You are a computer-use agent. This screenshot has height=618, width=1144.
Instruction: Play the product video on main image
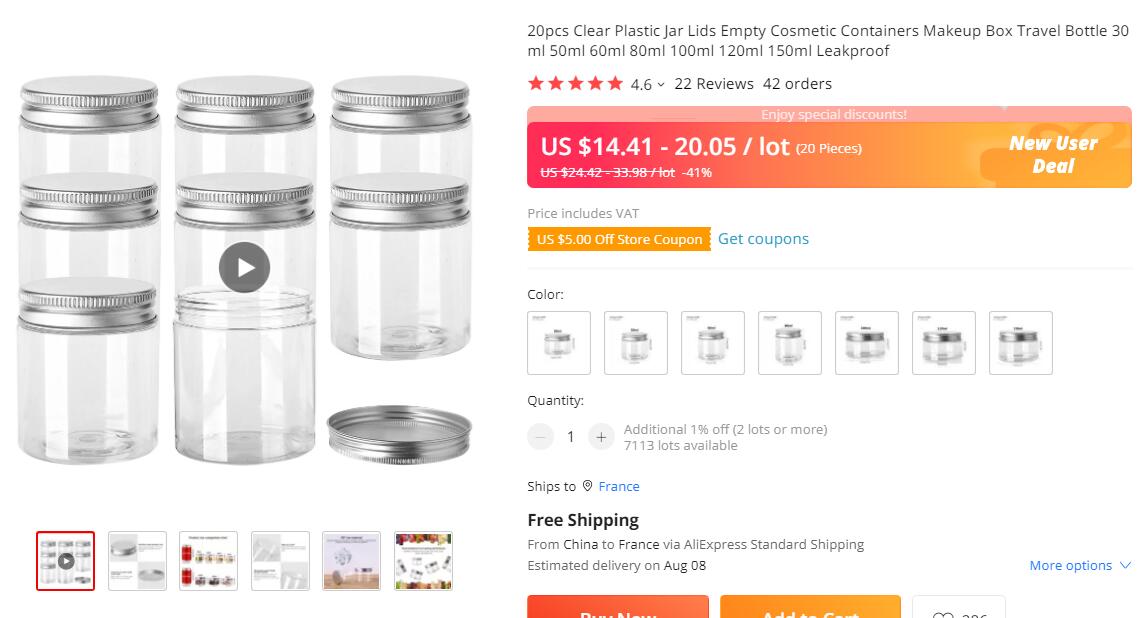(x=245, y=268)
